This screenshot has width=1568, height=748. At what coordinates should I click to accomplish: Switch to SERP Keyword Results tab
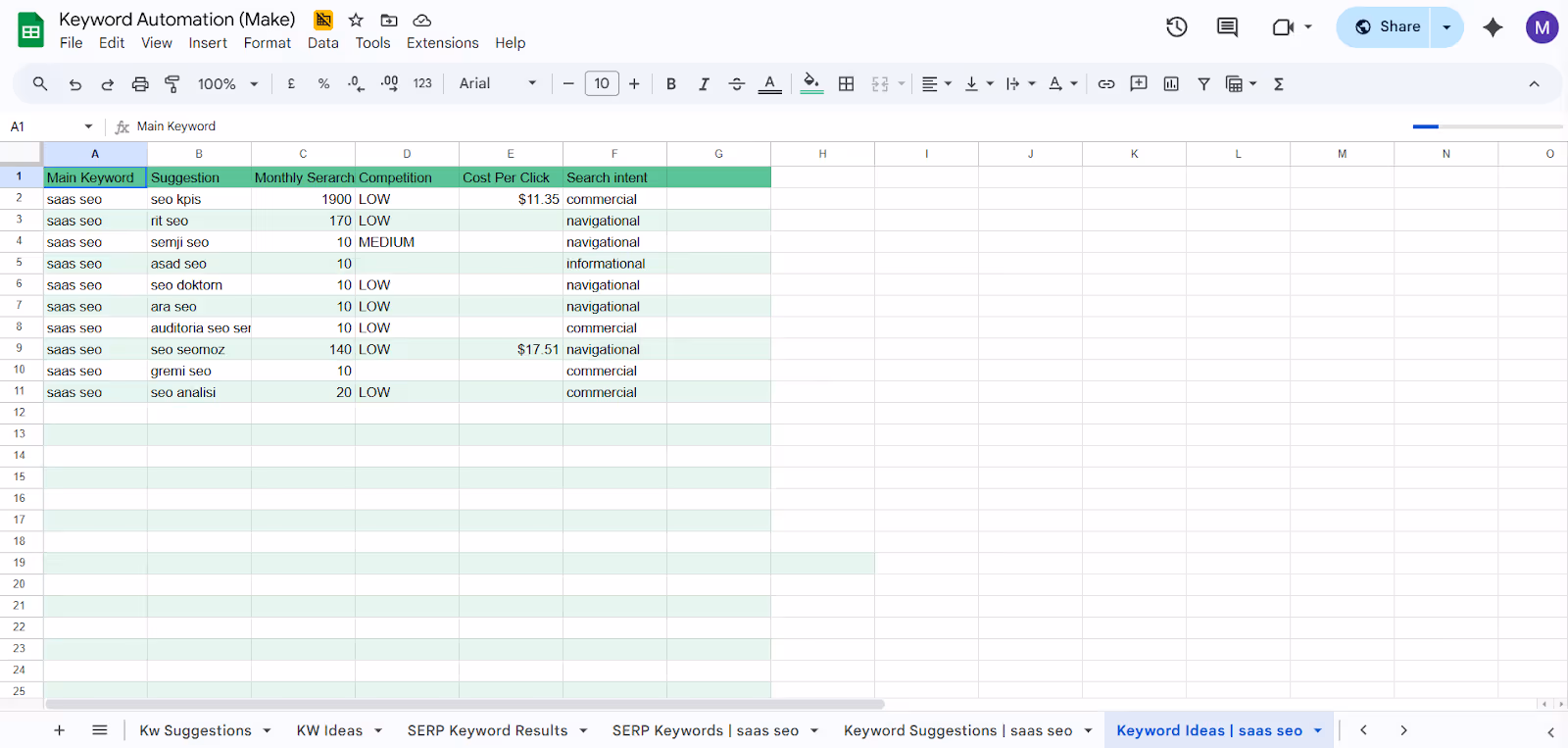tap(487, 730)
